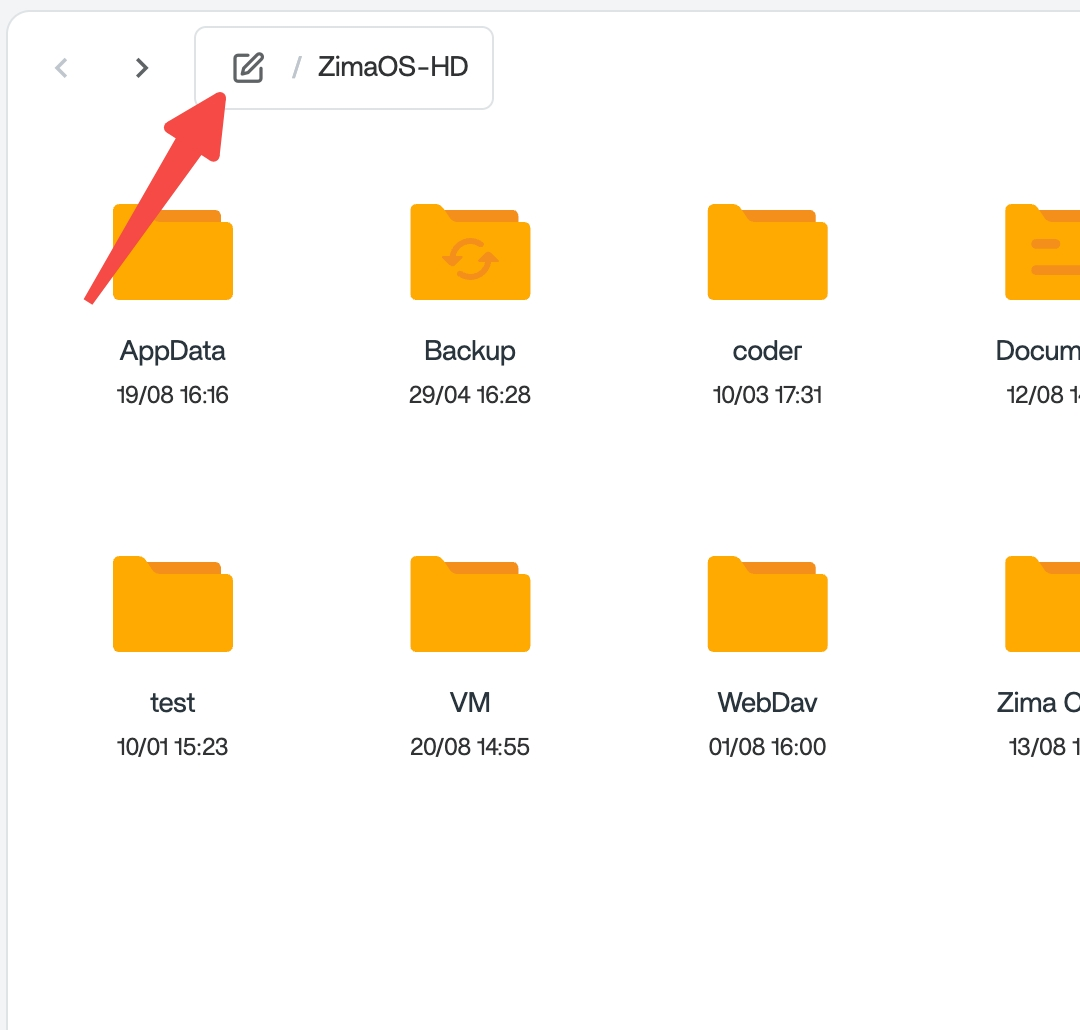
Task: Click the Backup timestamp 29/04 16:28
Action: coord(470,395)
